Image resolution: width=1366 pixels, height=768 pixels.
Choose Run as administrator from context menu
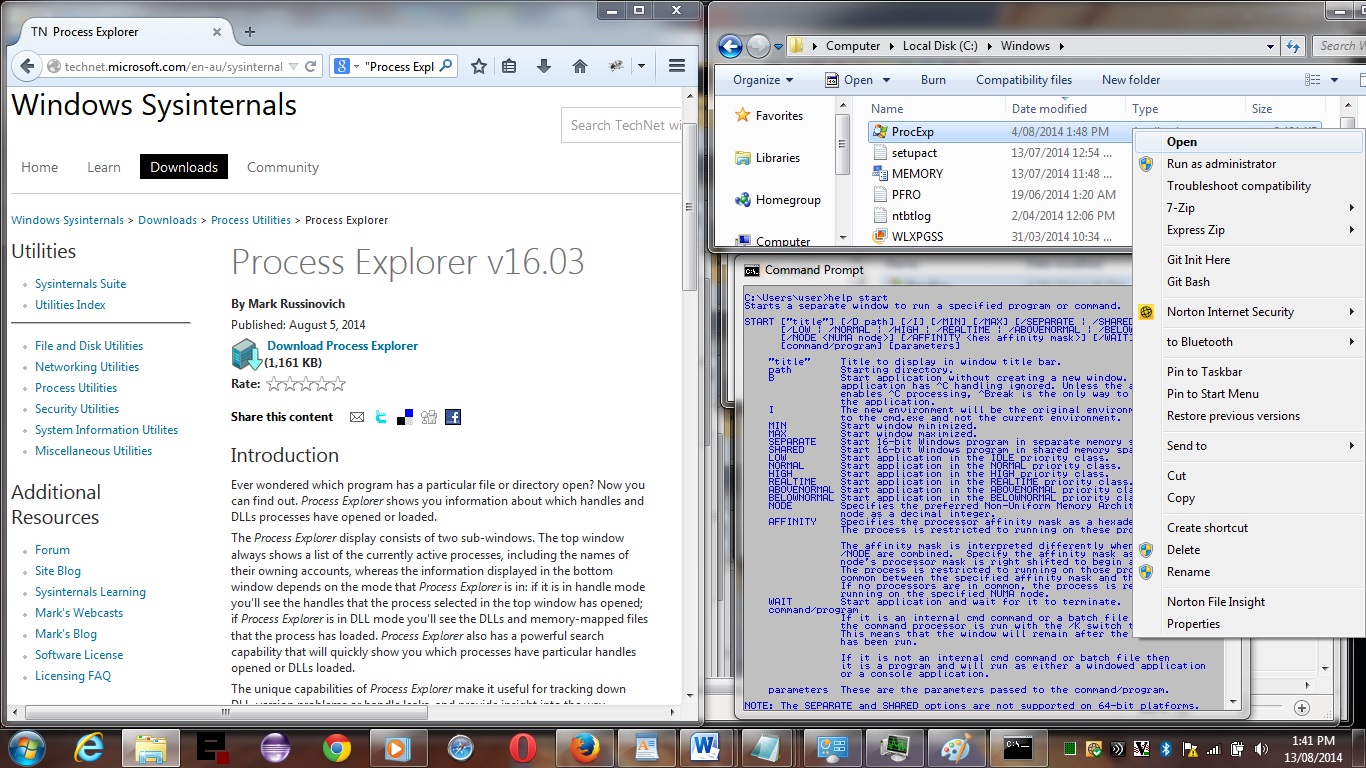[1221, 164]
